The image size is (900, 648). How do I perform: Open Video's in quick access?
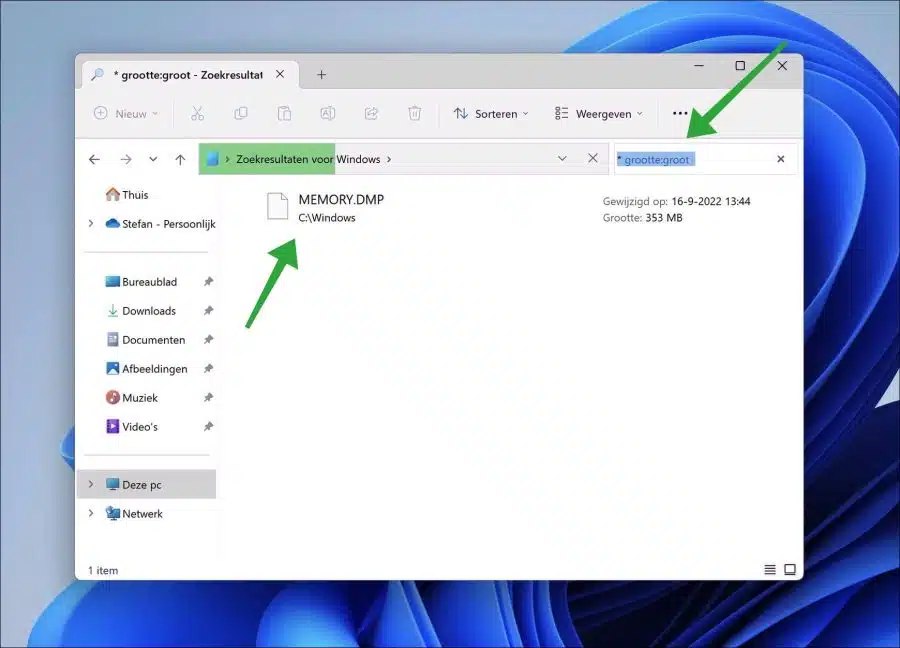click(131, 426)
